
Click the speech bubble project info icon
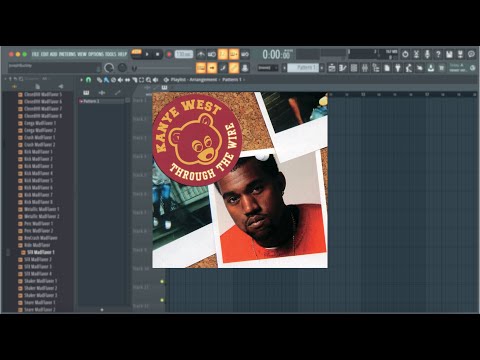(471, 54)
